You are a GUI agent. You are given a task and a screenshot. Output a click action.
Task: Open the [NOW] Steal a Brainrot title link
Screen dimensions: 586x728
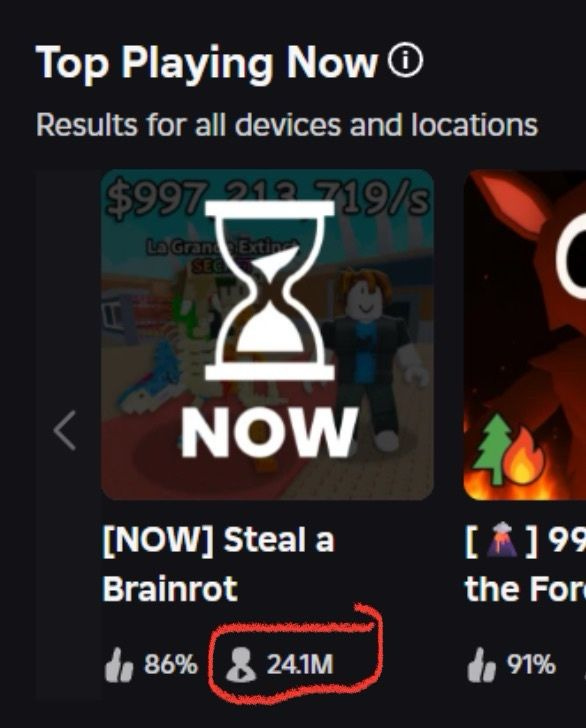pos(218,564)
